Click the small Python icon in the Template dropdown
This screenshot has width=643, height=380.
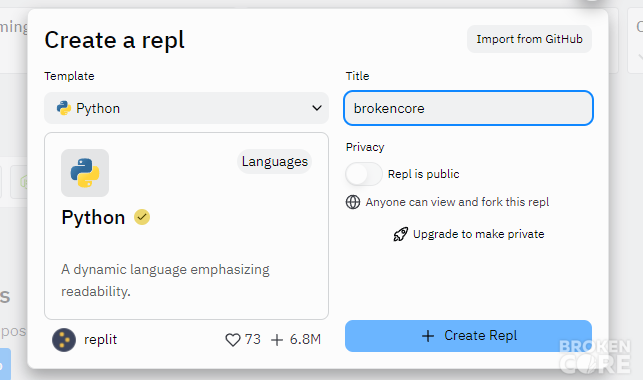(x=64, y=108)
